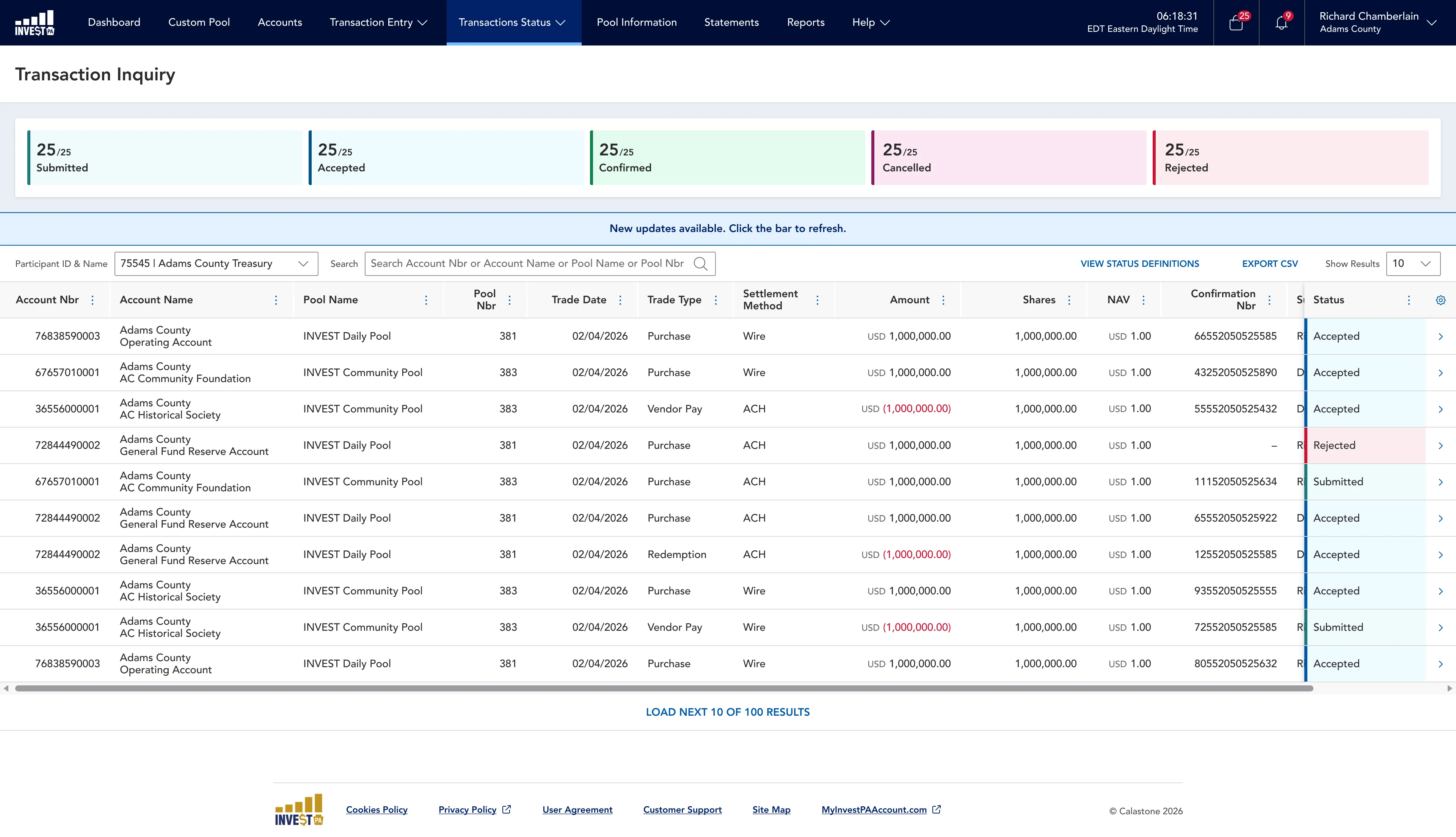Expand the Transaction Entry menu

[378, 22]
